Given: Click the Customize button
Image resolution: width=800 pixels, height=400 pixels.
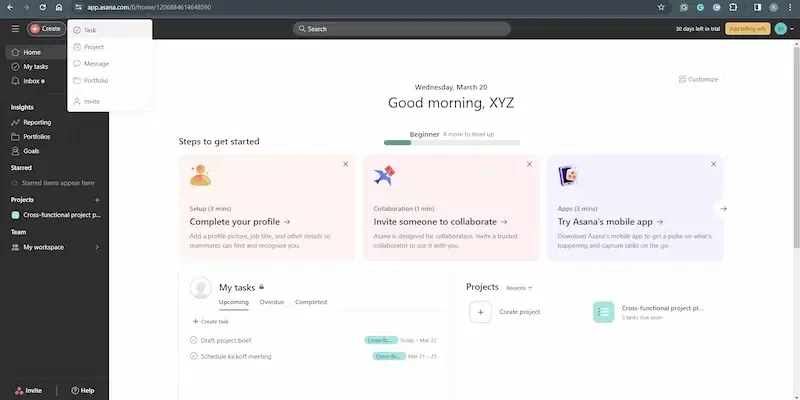Looking at the screenshot, I should click(x=698, y=79).
